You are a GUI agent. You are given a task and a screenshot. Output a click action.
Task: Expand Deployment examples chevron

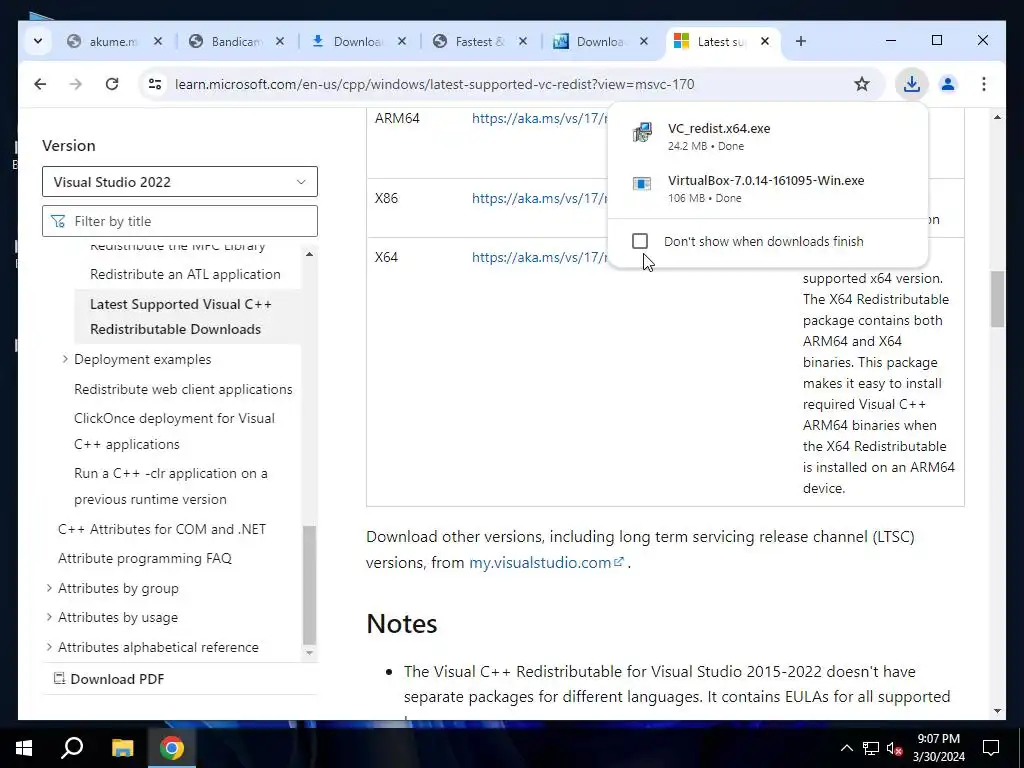tap(65, 359)
